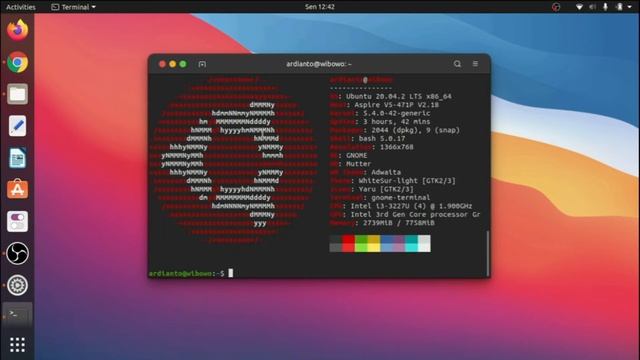The width and height of the screenshot is (640, 360).
Task: Click the Wi-Fi icon in the top bar
Action: point(579,7)
